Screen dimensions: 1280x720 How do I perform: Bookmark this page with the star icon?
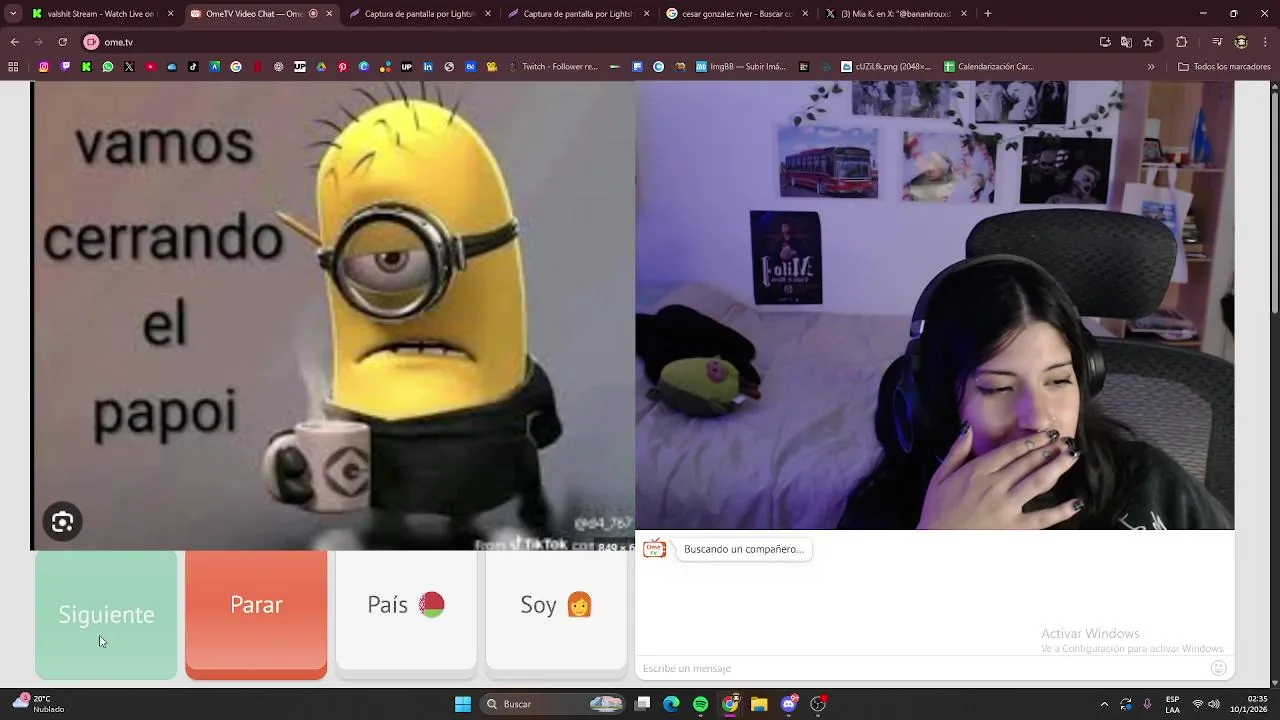point(1148,42)
